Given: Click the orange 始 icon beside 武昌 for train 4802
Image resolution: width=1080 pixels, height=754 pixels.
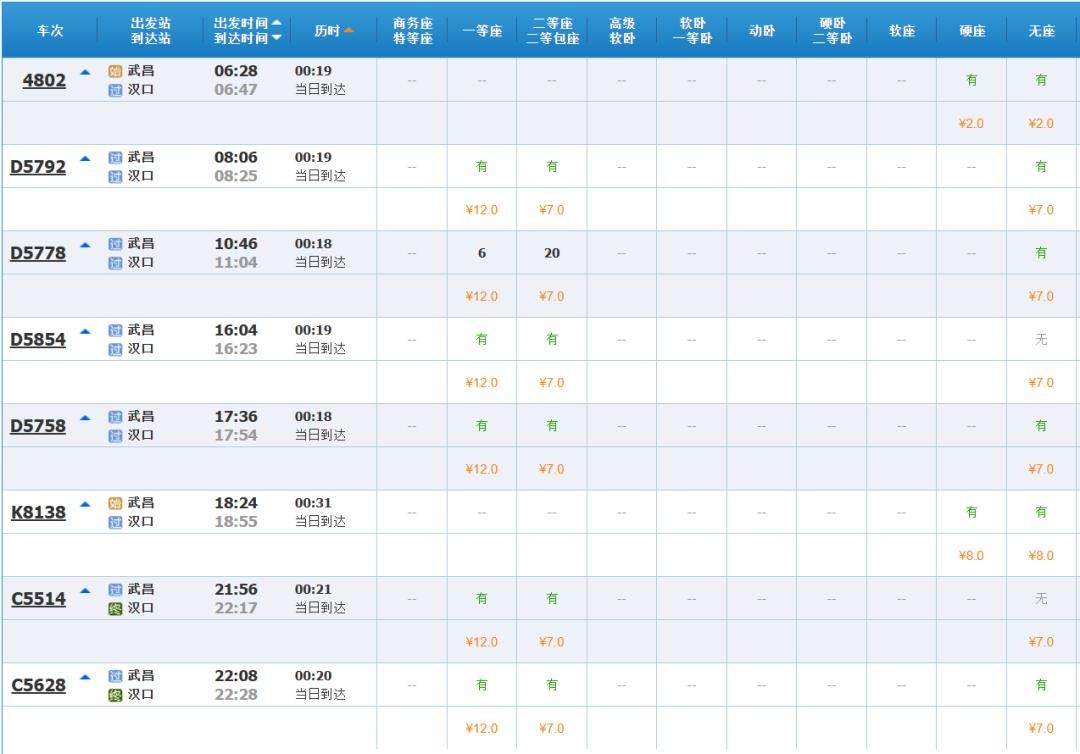Looking at the screenshot, I should point(114,72).
